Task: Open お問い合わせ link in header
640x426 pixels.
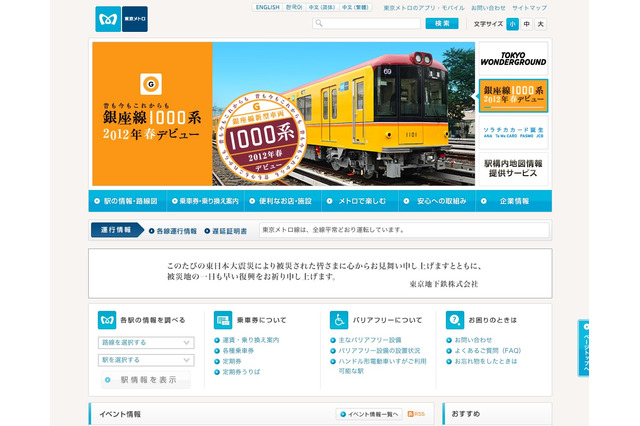Action: [488, 8]
